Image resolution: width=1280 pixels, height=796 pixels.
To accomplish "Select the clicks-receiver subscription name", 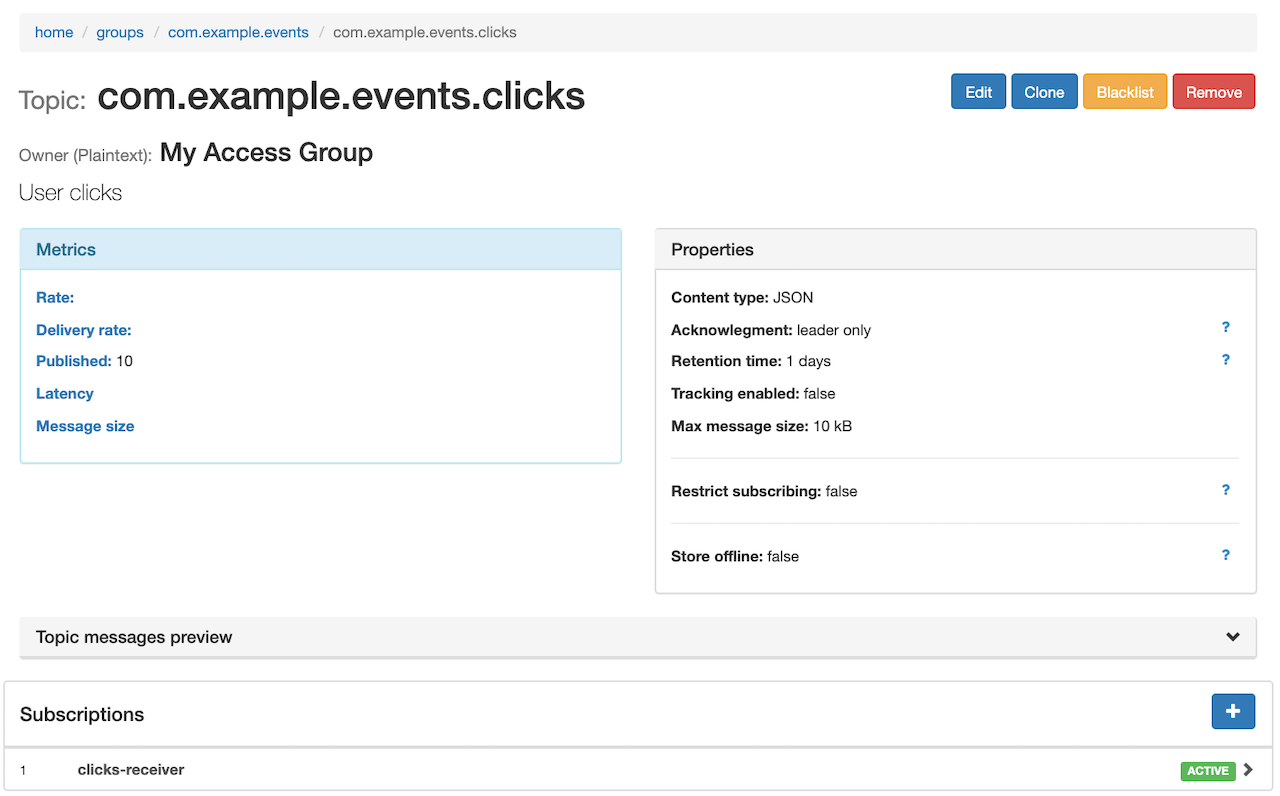I will pos(131,769).
